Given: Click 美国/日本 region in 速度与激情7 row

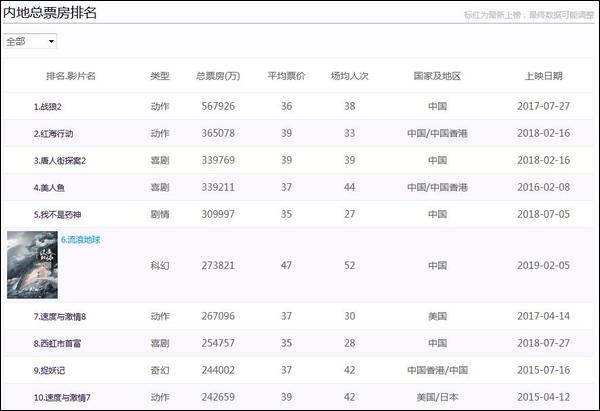Looking at the screenshot, I should (x=437, y=397).
